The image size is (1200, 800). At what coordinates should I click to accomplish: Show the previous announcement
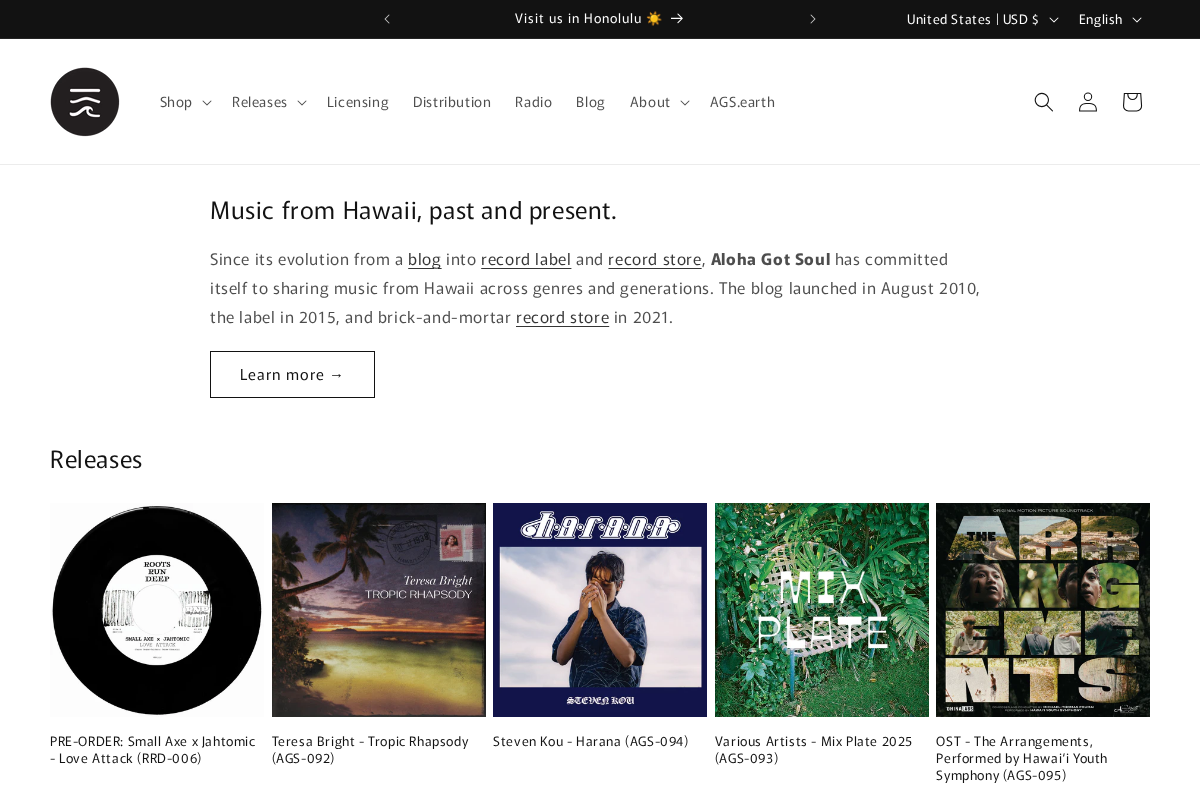385,18
